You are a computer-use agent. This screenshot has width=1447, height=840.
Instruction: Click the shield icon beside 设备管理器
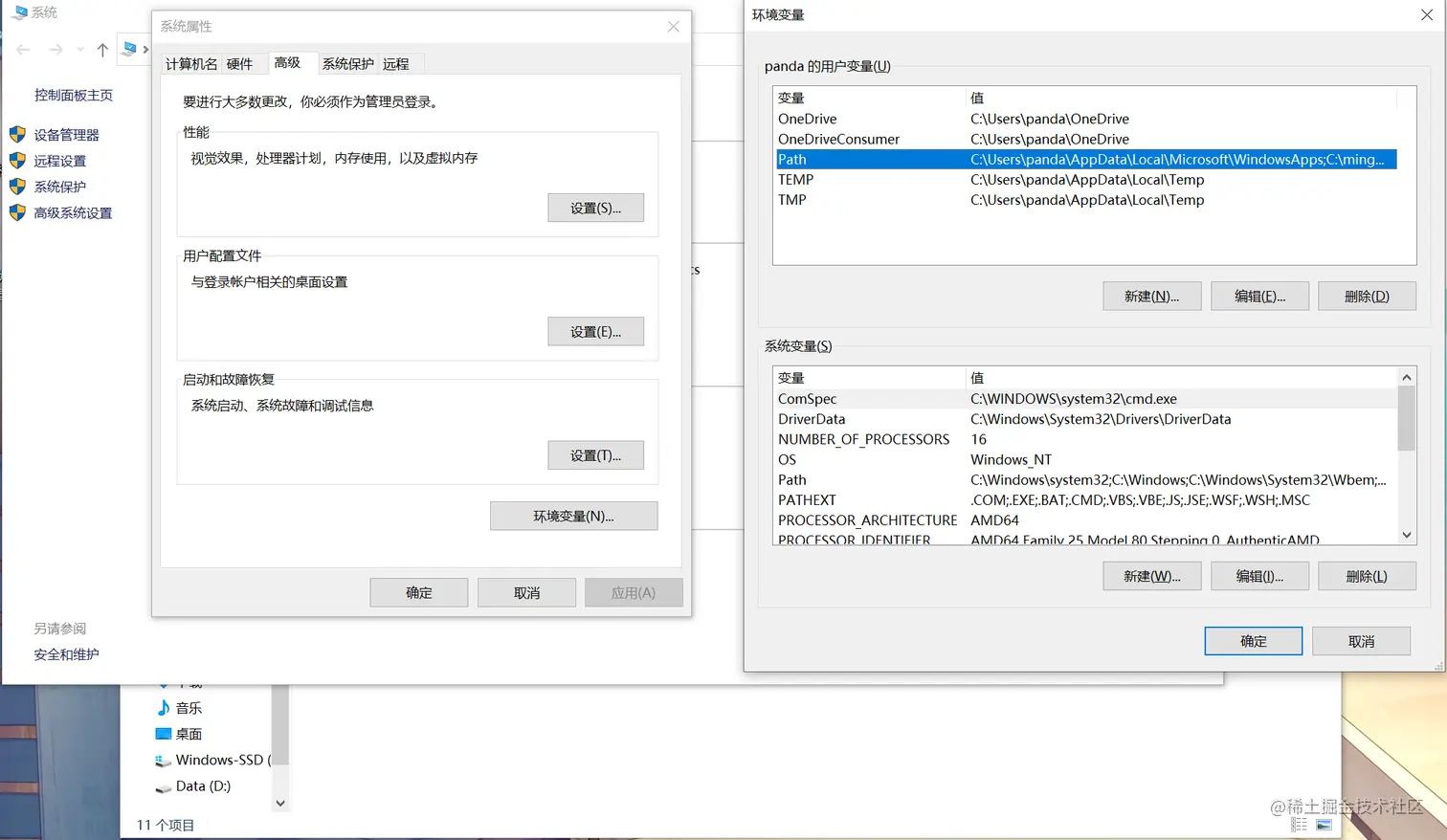[x=17, y=135]
